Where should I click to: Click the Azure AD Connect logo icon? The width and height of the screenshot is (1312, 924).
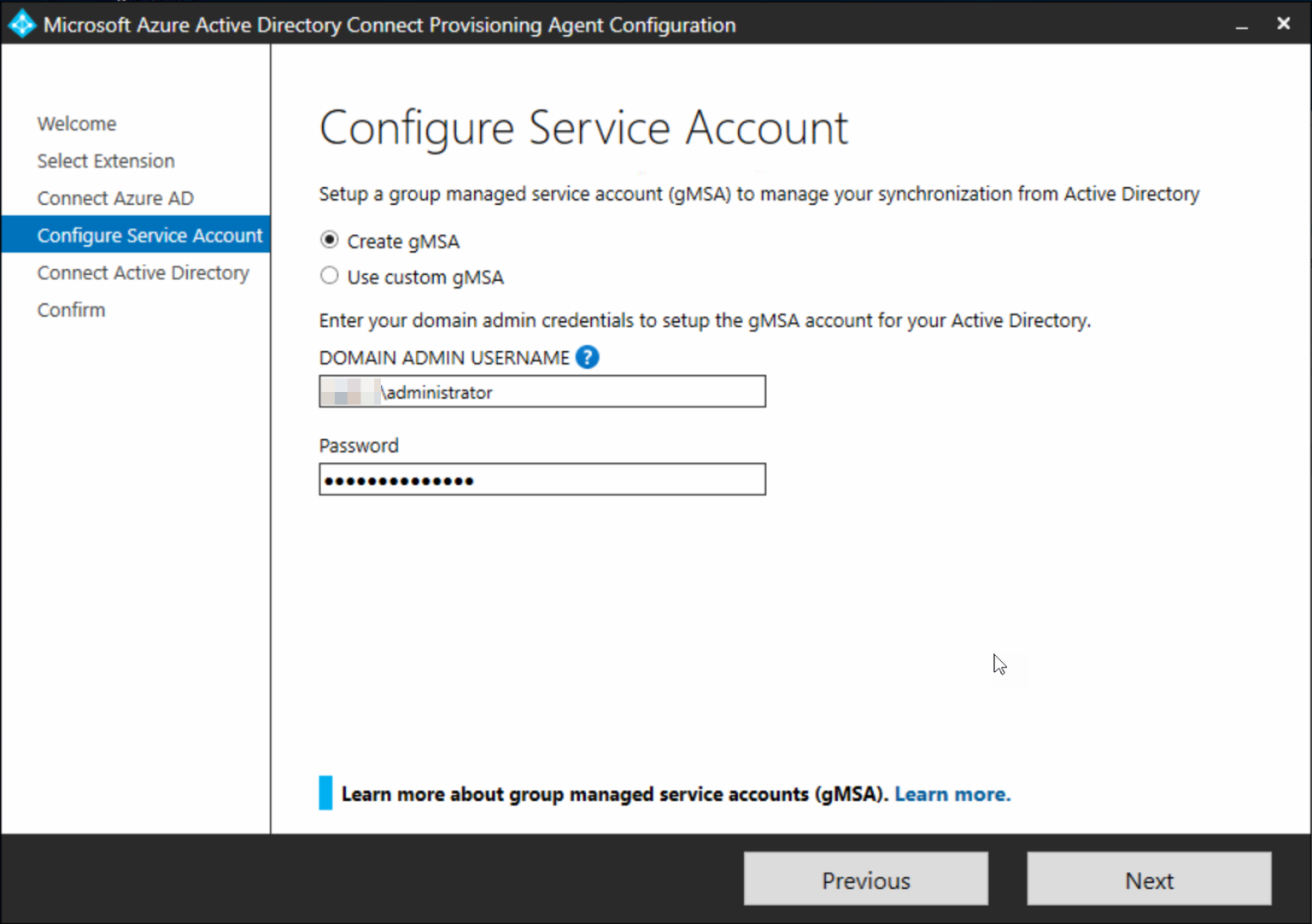point(21,24)
